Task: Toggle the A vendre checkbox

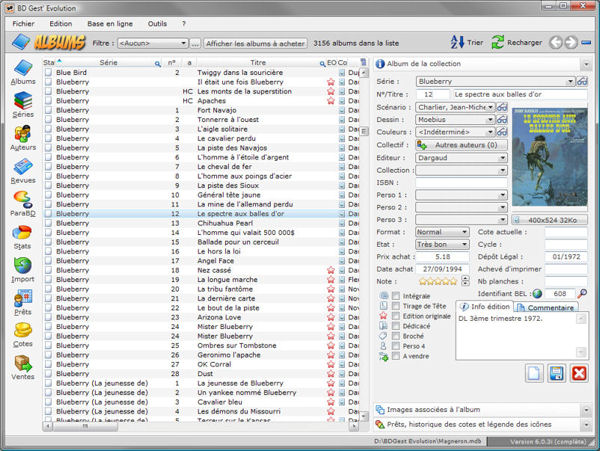Action: pyautogui.click(x=396, y=356)
